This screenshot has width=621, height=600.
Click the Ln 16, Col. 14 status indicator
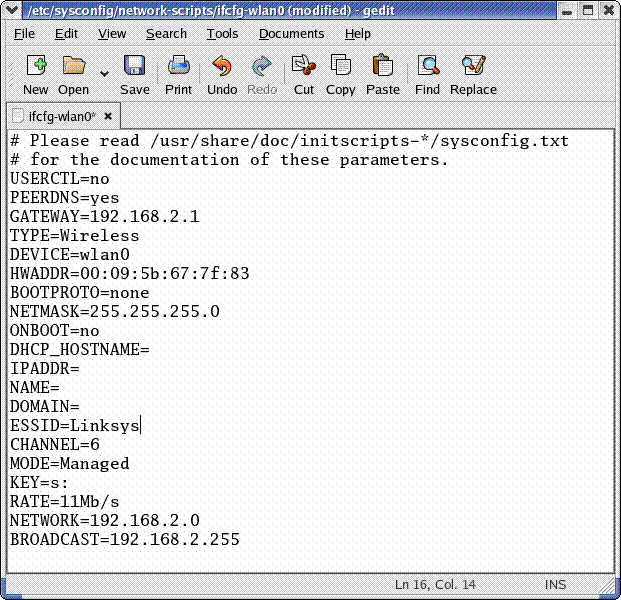tap(435, 585)
